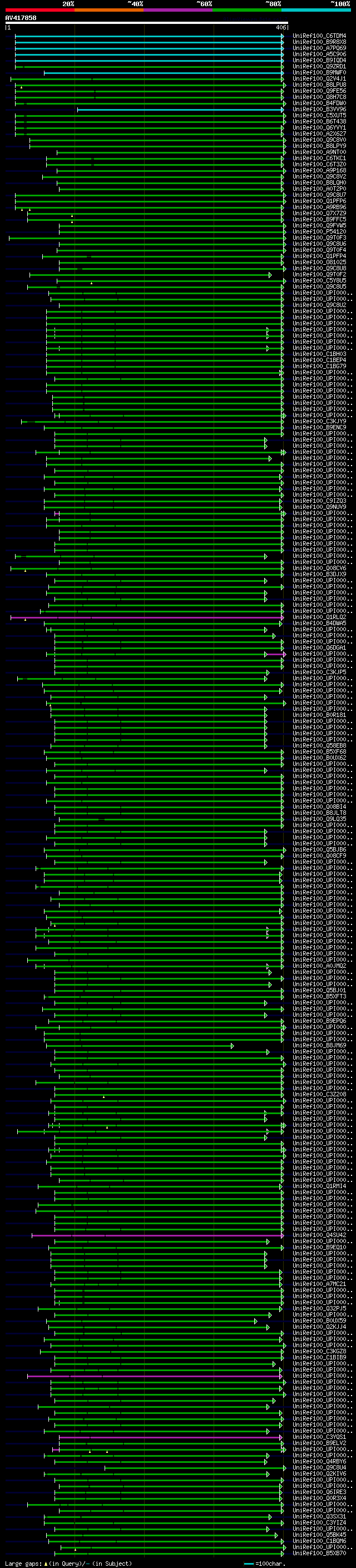Click hit label UniRef100_Q9T0F3
Viewport: 356px width, 1568px height.
point(319,238)
